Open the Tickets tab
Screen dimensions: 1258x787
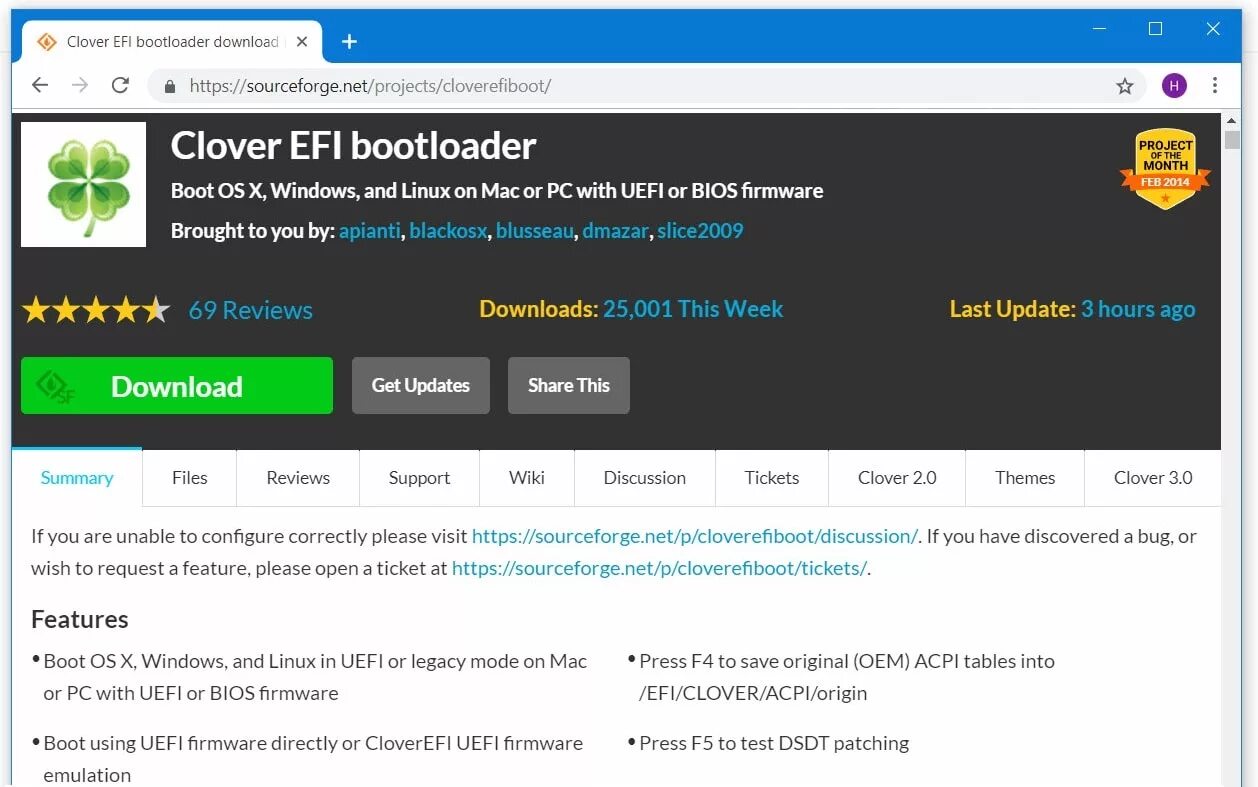[x=772, y=478]
